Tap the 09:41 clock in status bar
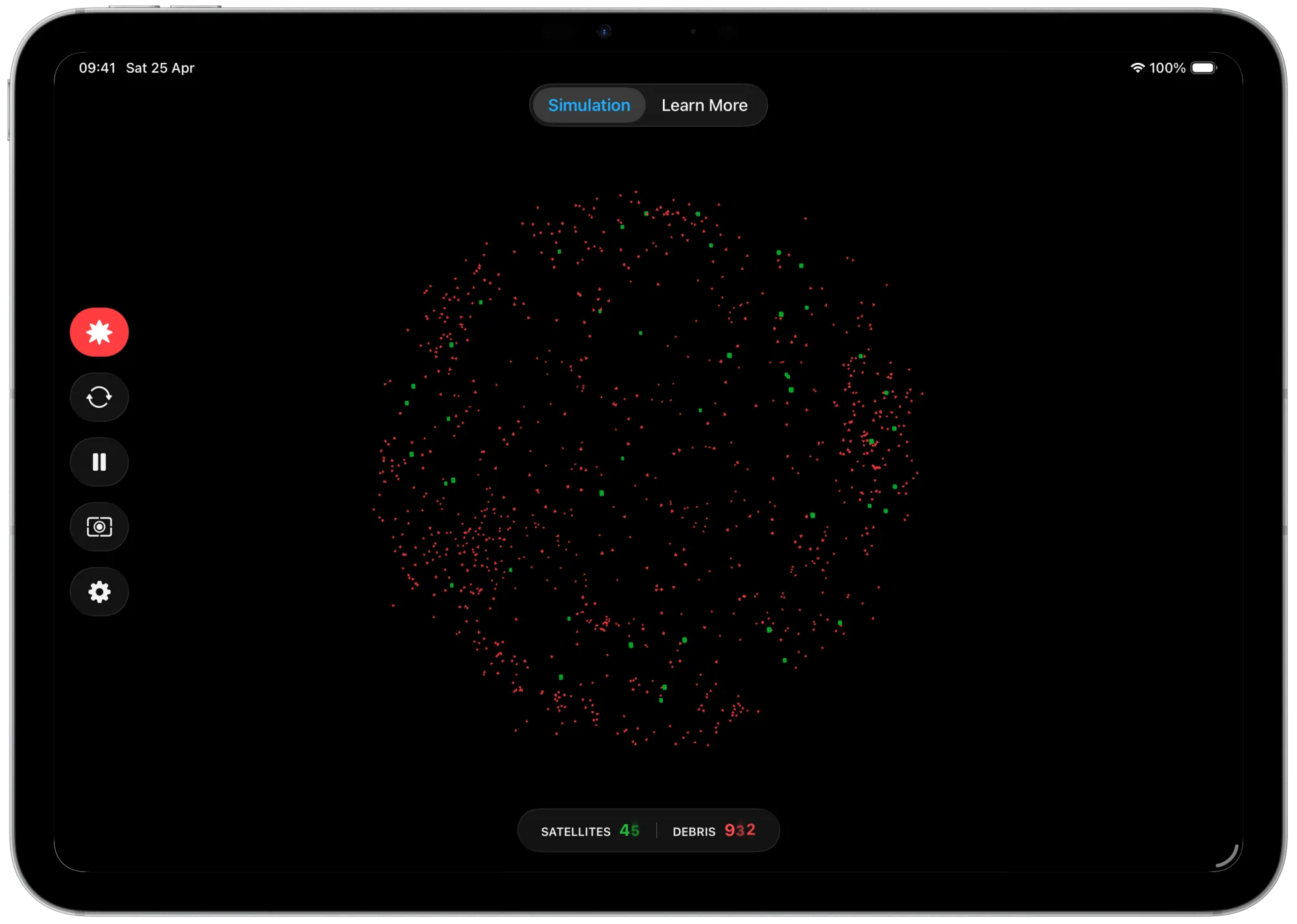1297x924 pixels. tap(97, 67)
